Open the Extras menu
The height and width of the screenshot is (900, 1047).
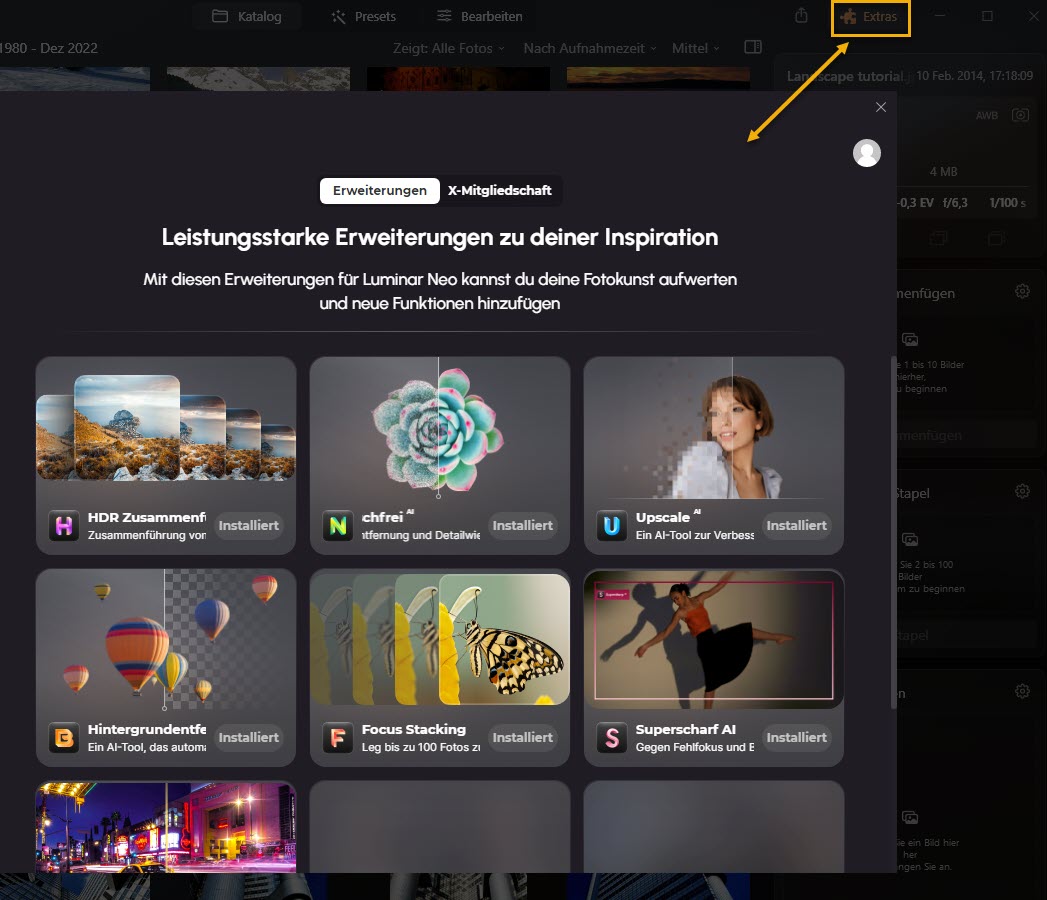tap(871, 17)
